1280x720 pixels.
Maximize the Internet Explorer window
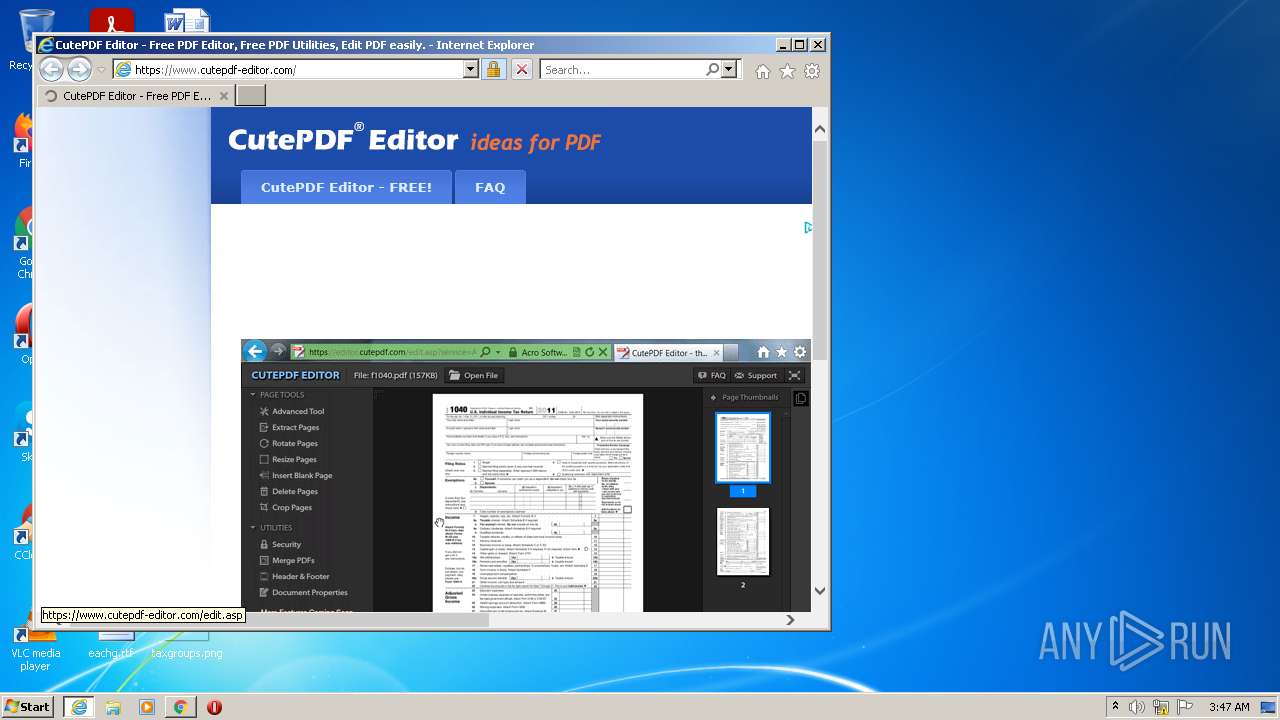[x=799, y=45]
